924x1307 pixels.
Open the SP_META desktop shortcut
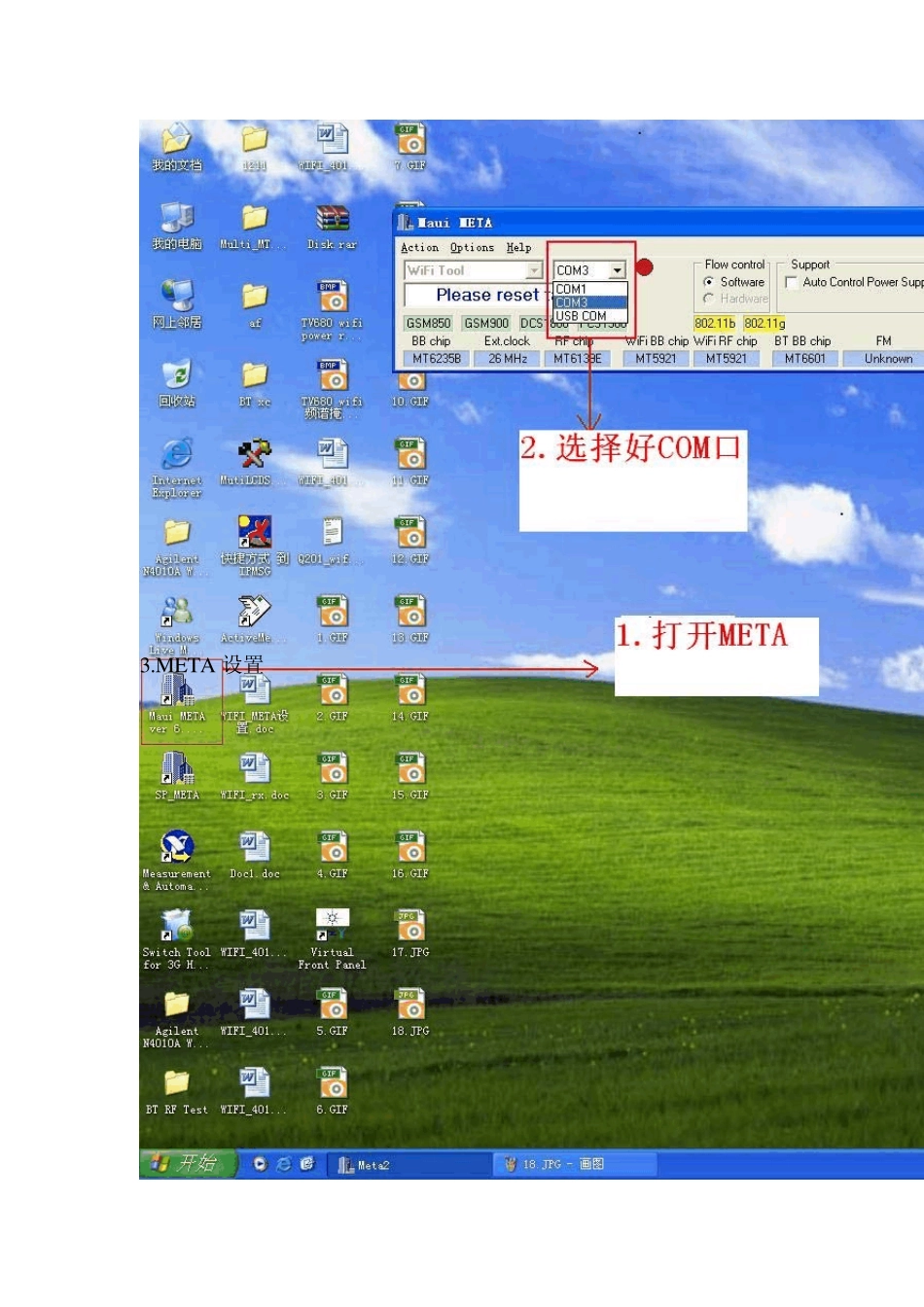[177, 776]
